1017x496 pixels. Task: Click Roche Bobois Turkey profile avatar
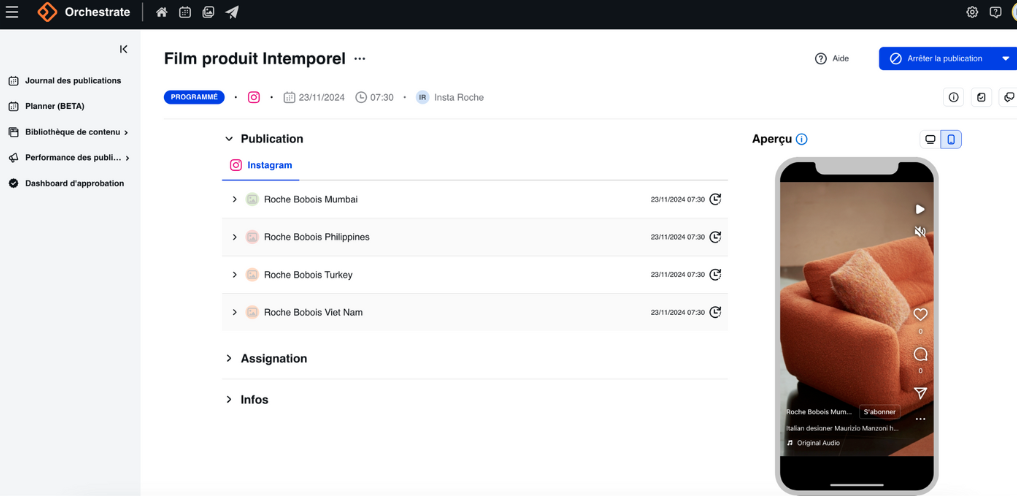point(252,275)
